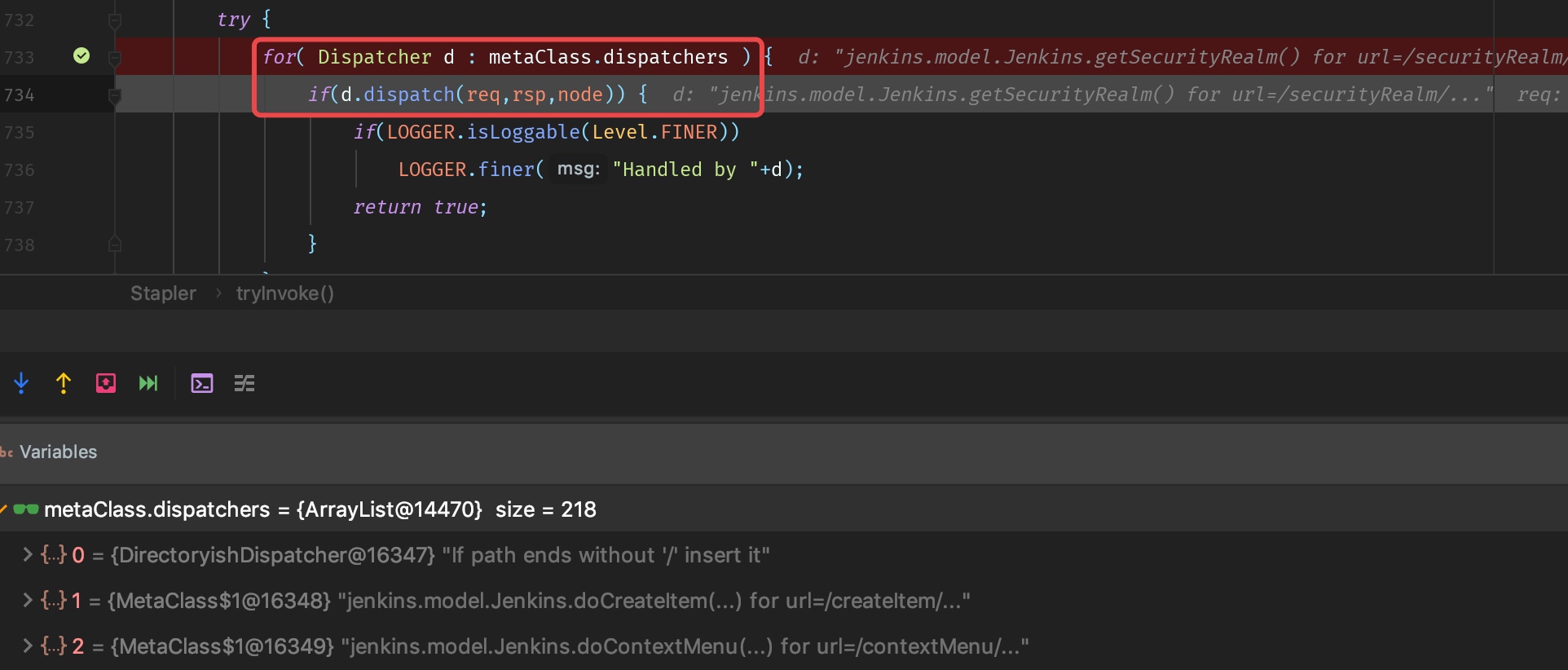Click the fold end marker on line 738
The image size is (1568, 670).
coord(115,244)
